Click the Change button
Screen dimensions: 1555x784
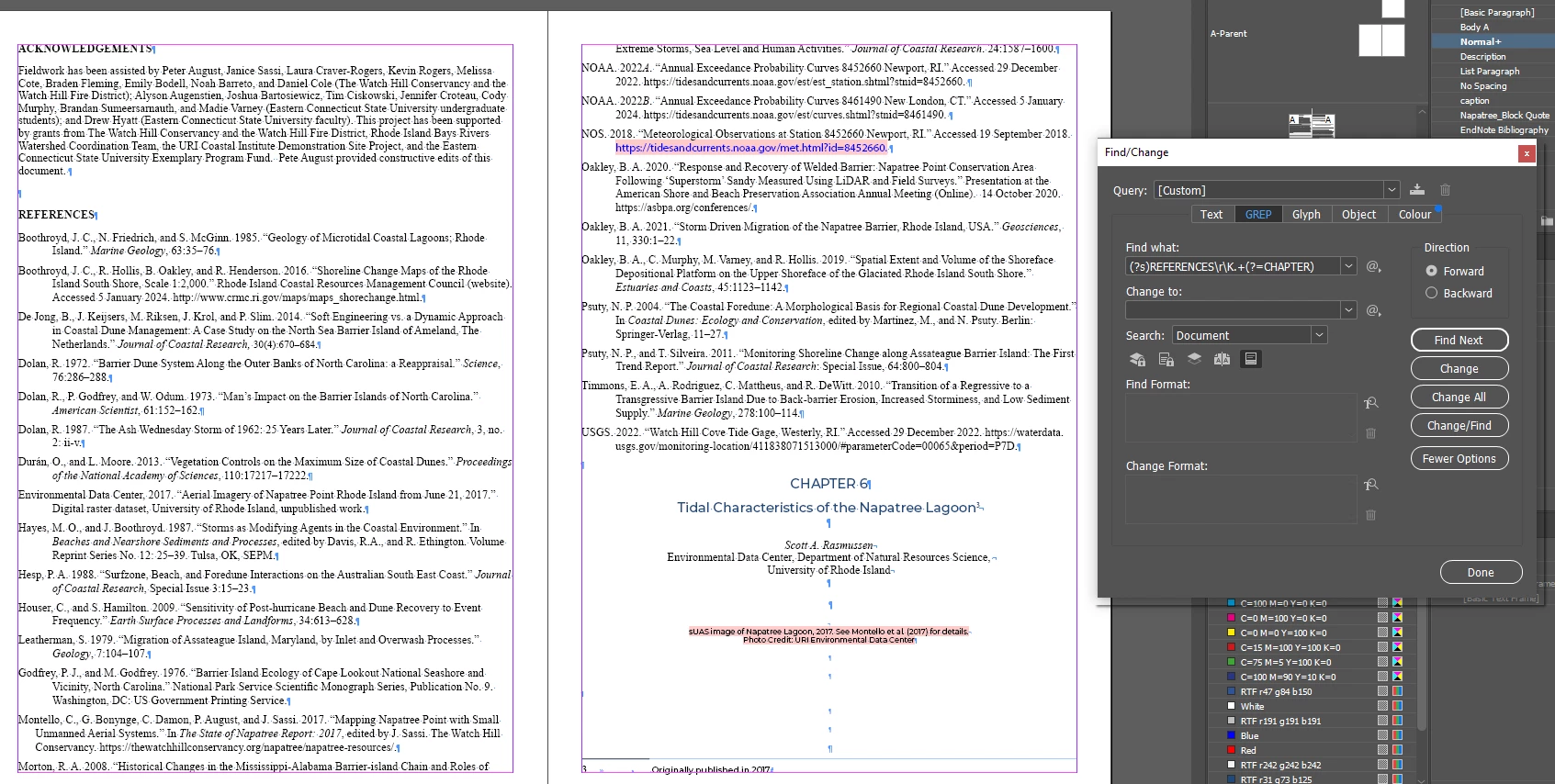point(1459,368)
